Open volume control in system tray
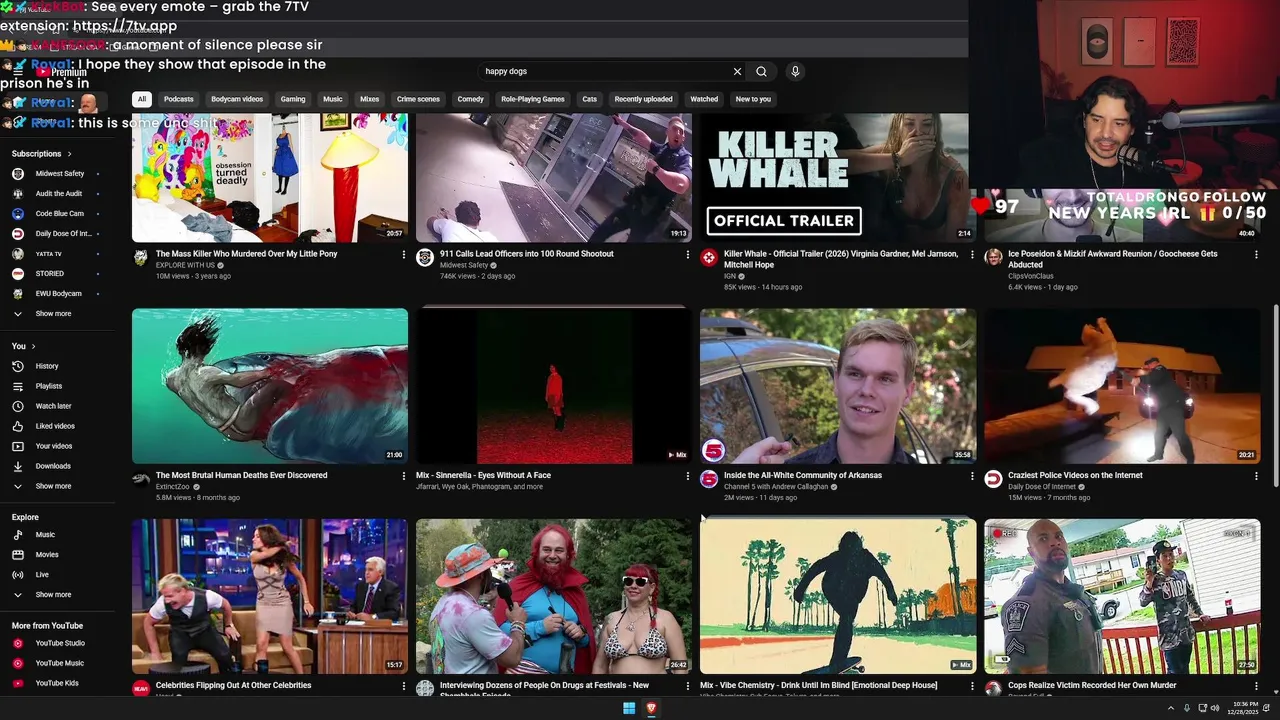 tap(1215, 708)
